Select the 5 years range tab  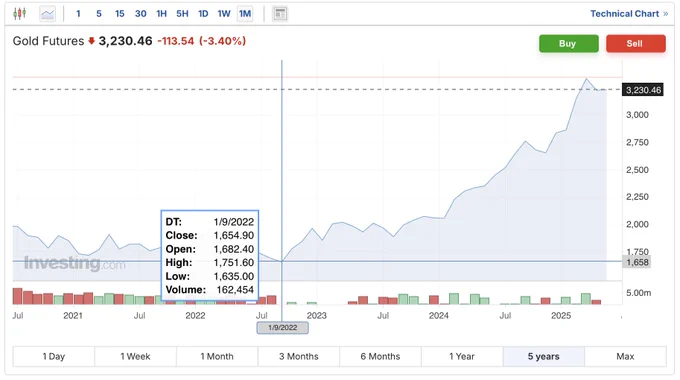(543, 357)
